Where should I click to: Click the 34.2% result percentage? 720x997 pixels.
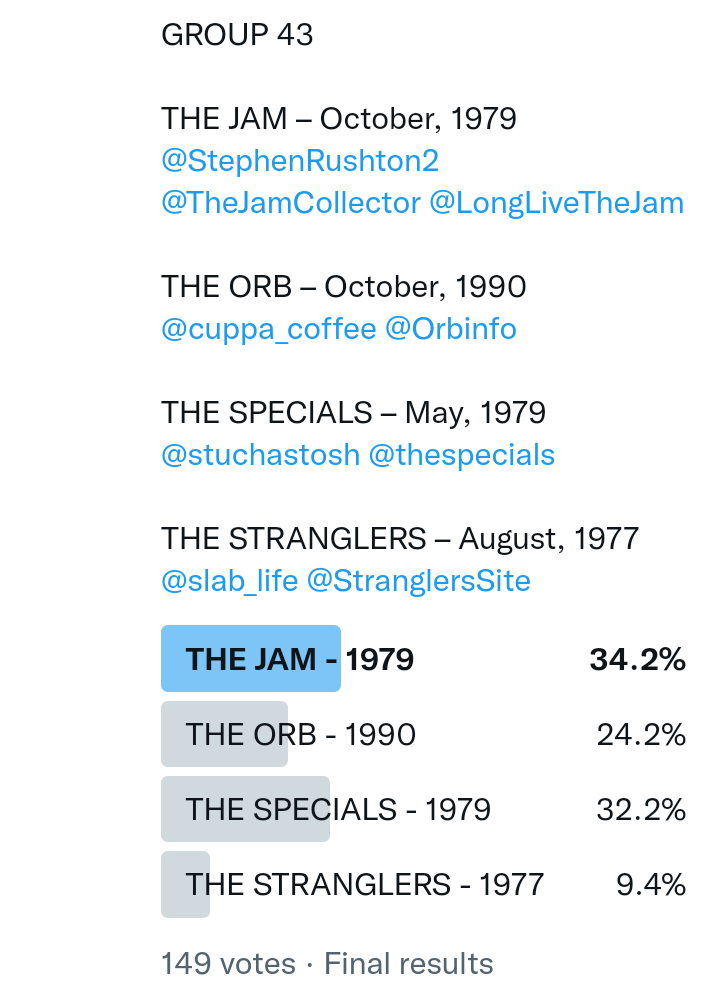point(637,660)
